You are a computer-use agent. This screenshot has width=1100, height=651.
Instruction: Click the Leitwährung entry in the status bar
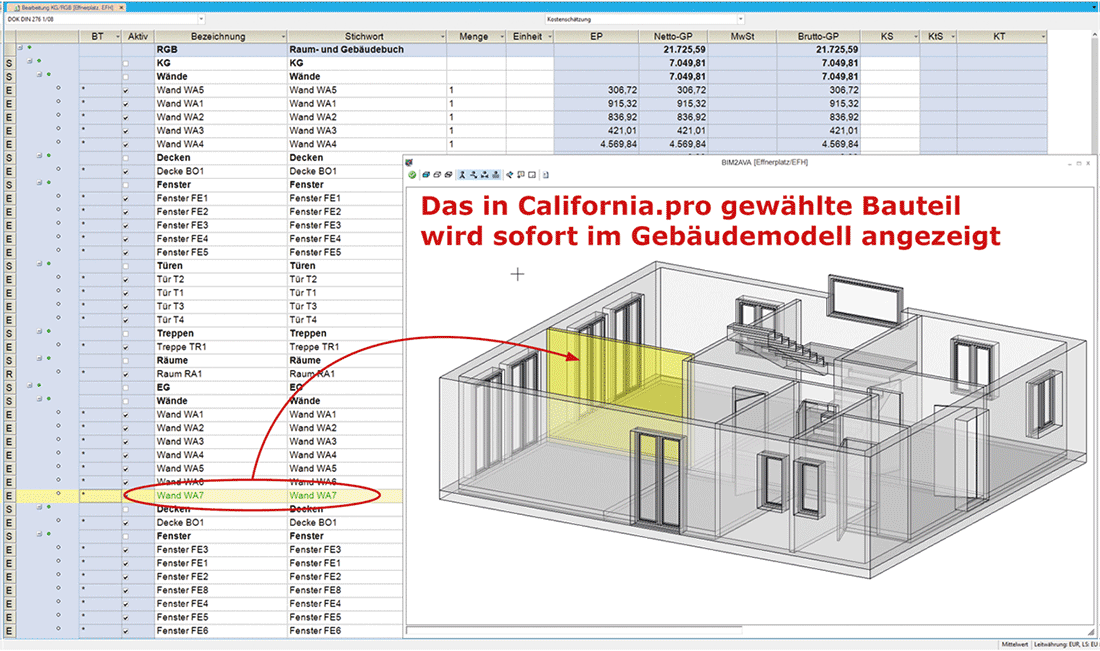tap(1066, 644)
